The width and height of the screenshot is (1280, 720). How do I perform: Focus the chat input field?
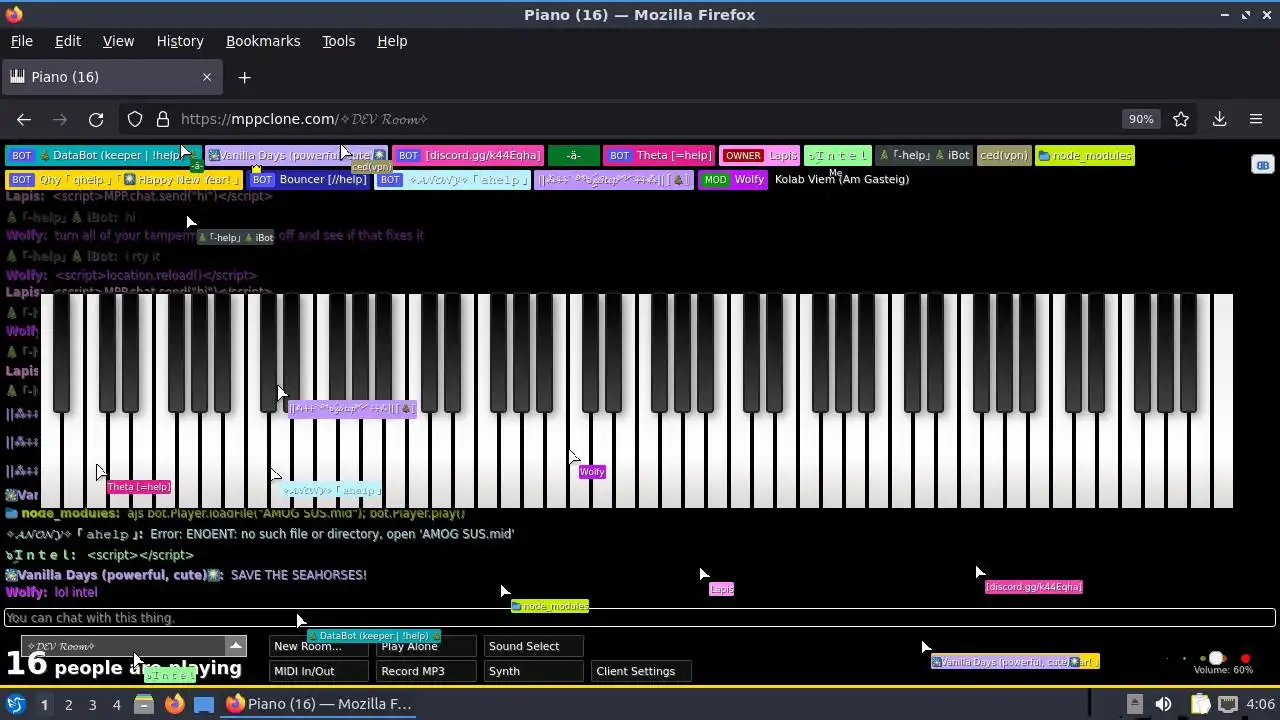pyautogui.click(x=640, y=618)
